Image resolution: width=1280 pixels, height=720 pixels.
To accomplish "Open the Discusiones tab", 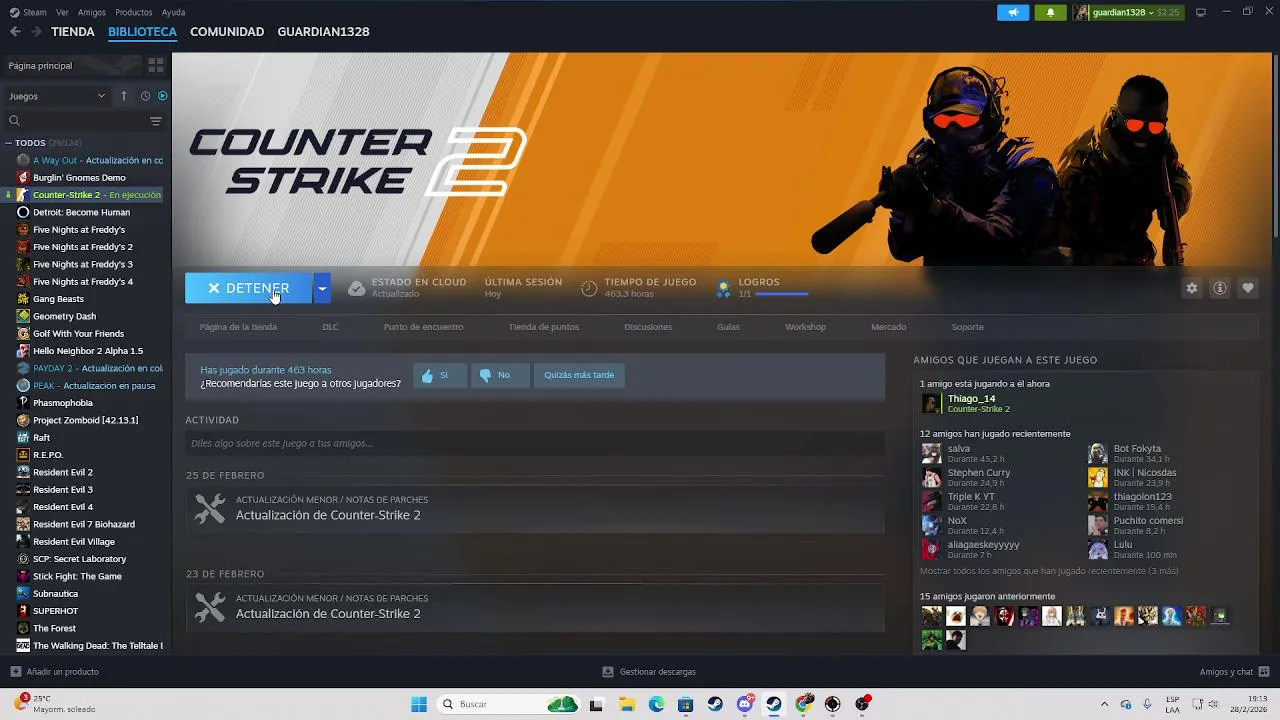I will (x=648, y=327).
